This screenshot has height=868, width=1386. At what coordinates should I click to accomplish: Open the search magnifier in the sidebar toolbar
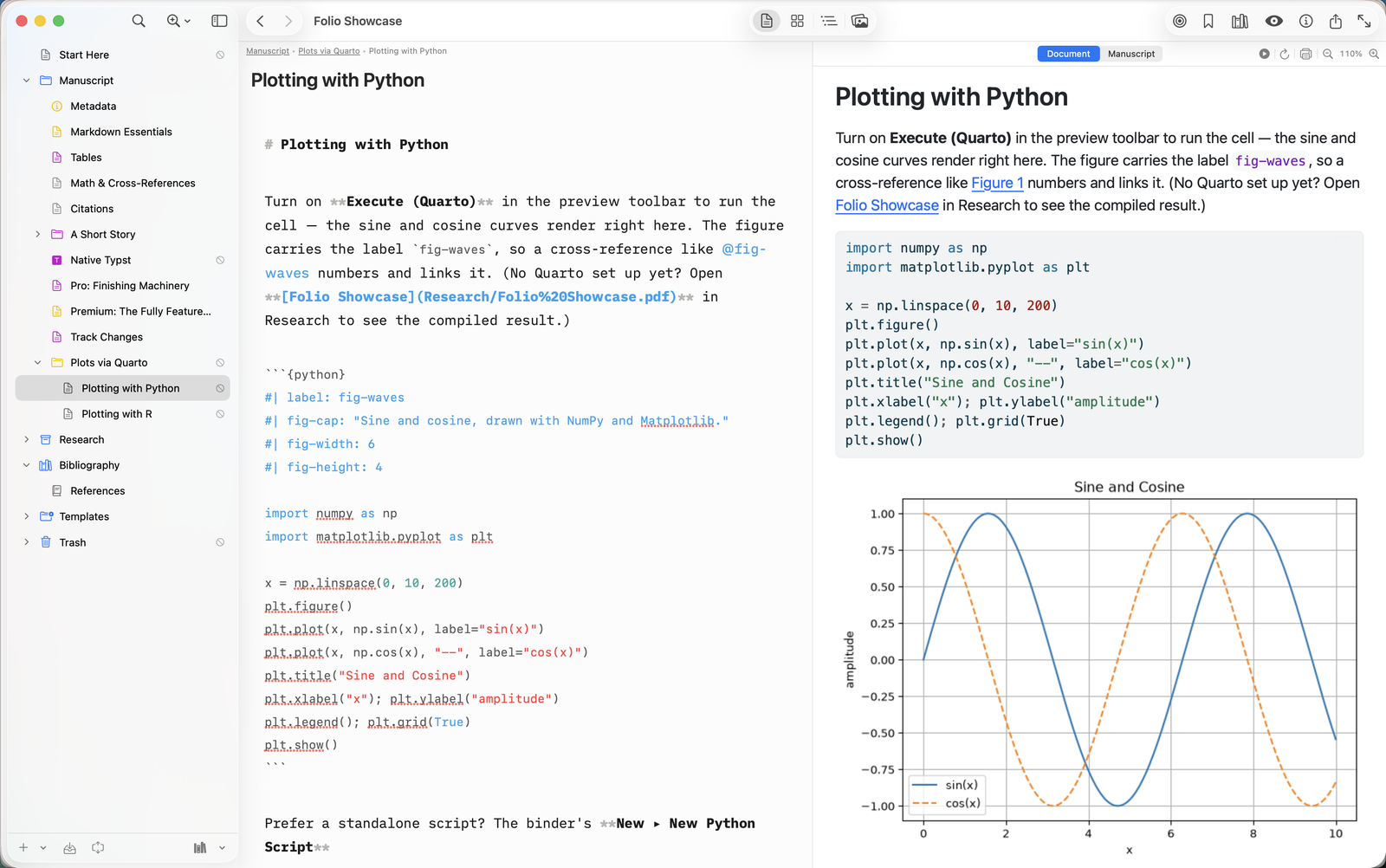pyautogui.click(x=139, y=21)
